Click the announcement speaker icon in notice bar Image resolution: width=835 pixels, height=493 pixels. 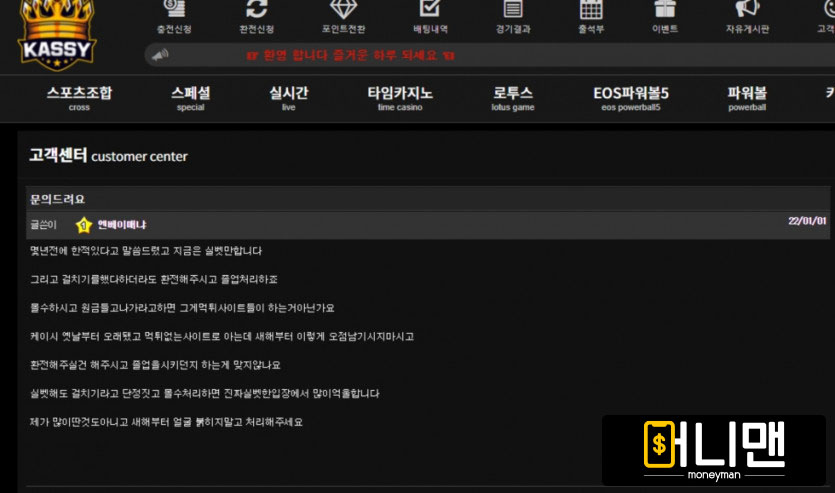(160, 55)
